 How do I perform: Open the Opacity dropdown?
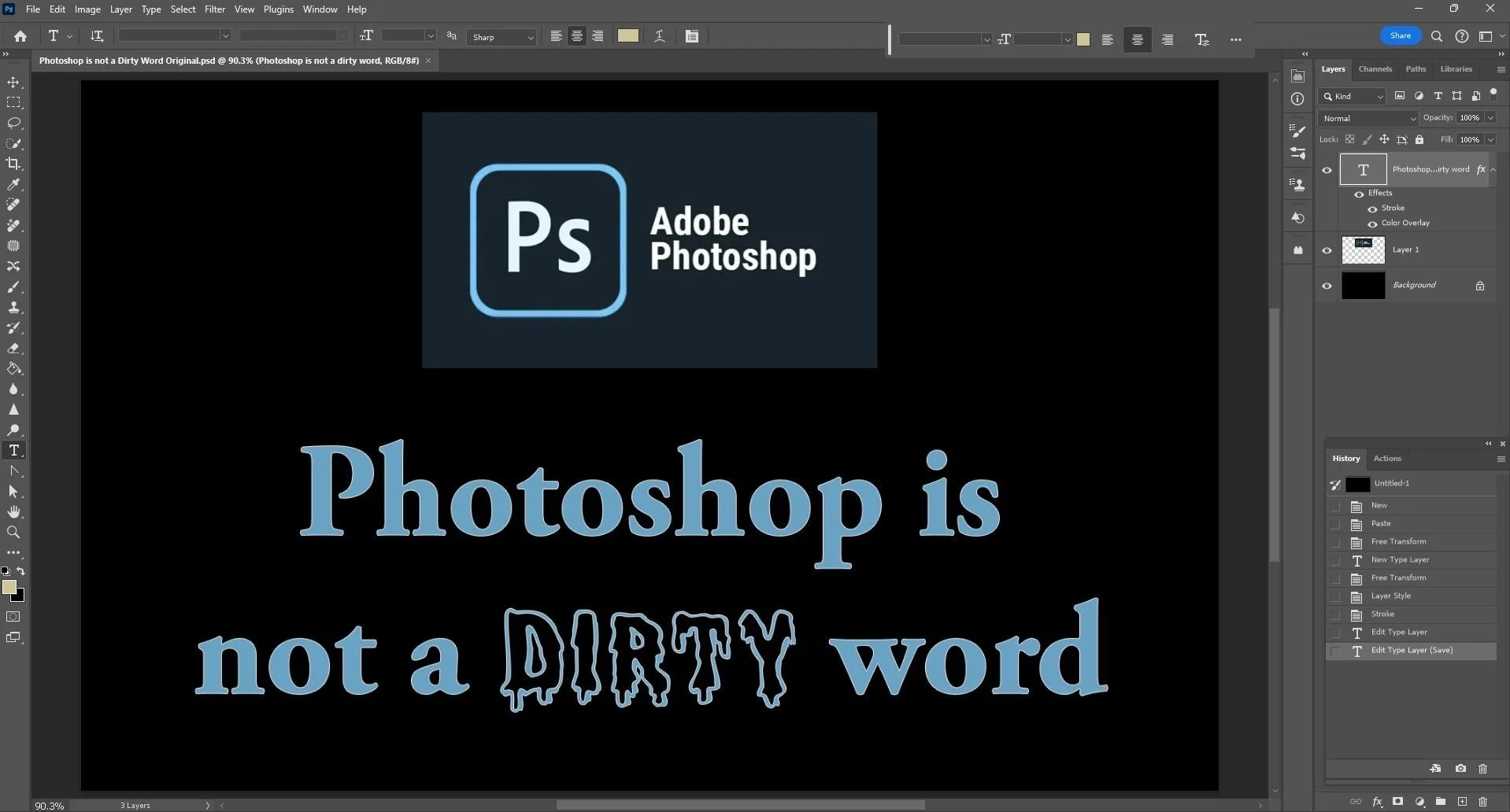point(1490,118)
